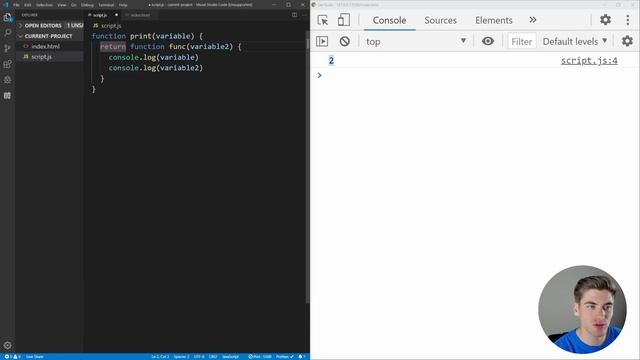Click the Port 5500 Live Server status item

(x=260, y=357)
